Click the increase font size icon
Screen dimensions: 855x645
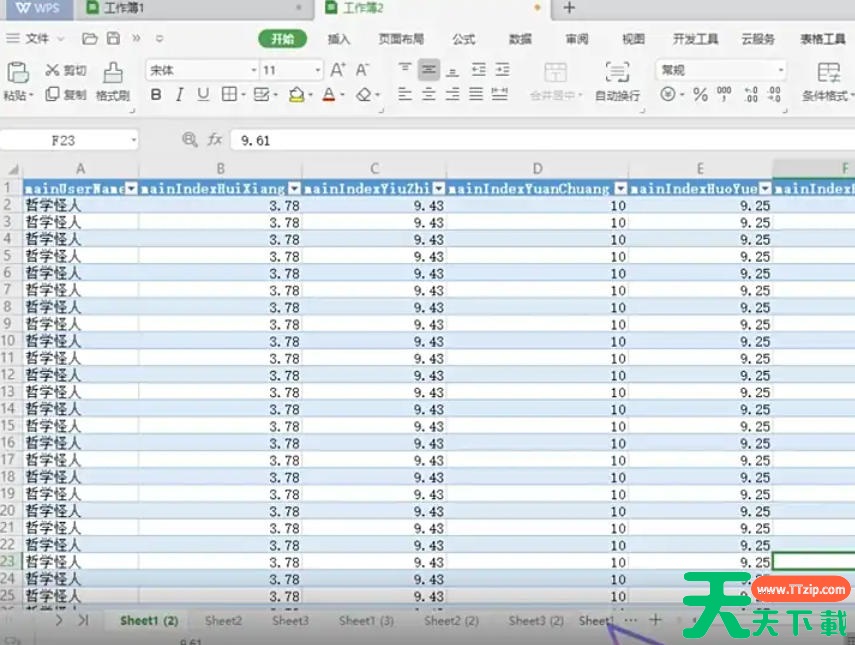[338, 70]
